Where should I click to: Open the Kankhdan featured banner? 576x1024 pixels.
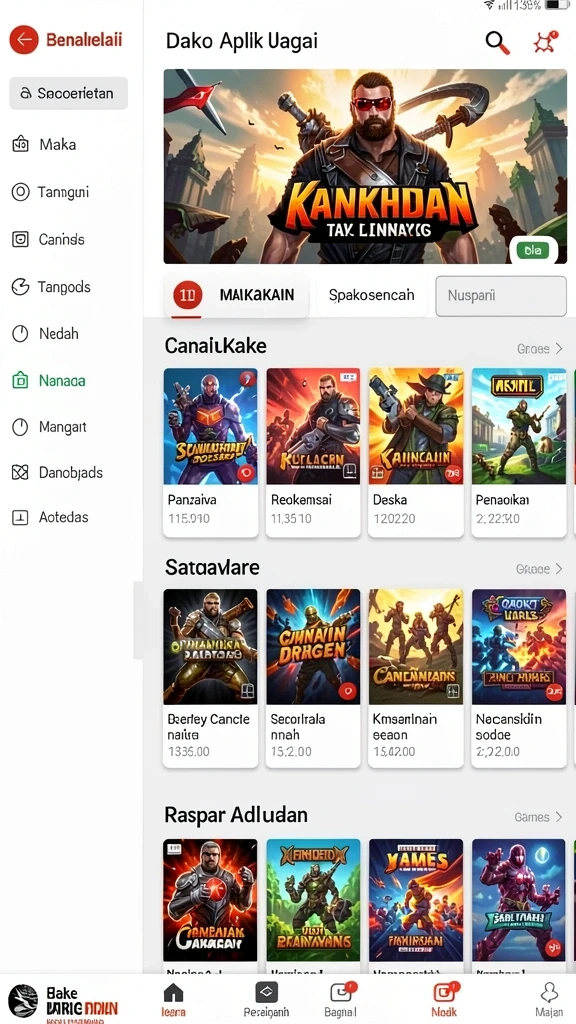tap(365, 167)
